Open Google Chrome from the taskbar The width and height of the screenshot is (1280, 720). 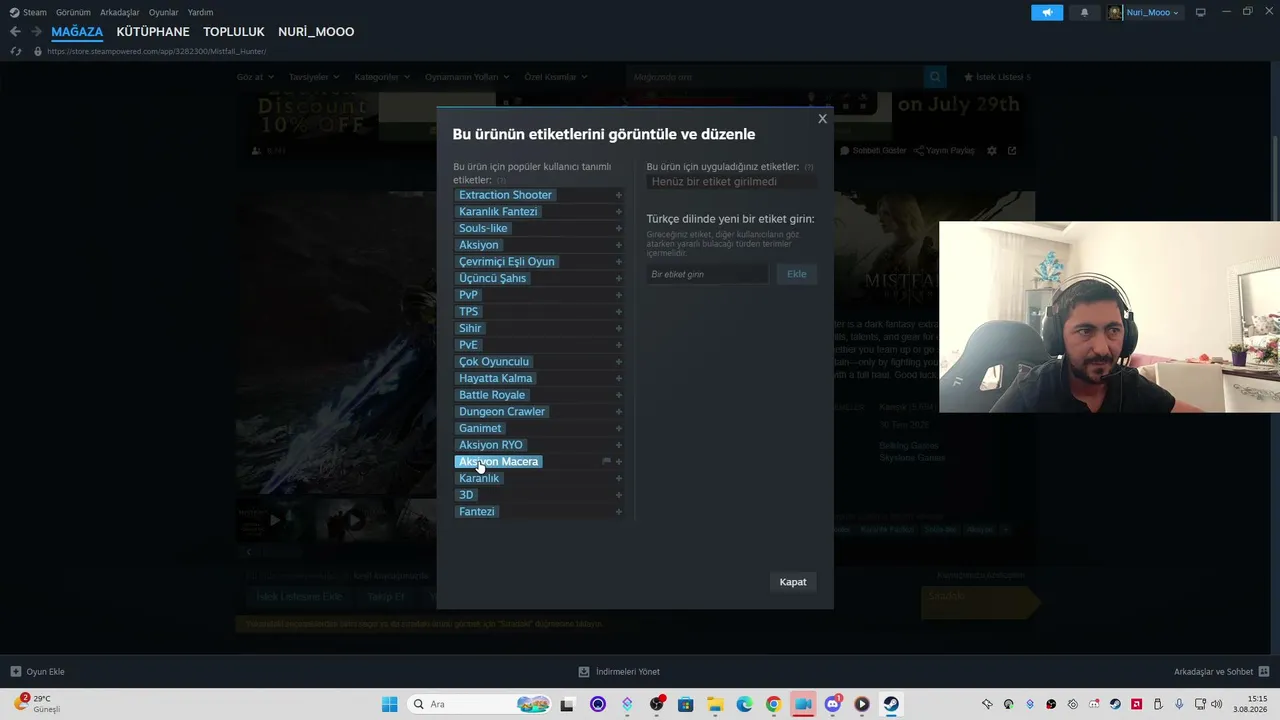[773, 704]
